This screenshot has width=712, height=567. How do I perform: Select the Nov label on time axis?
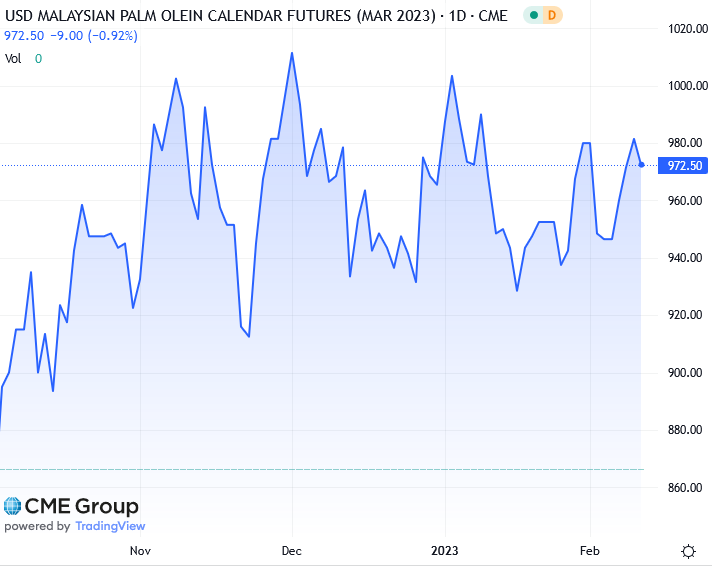coord(141,551)
